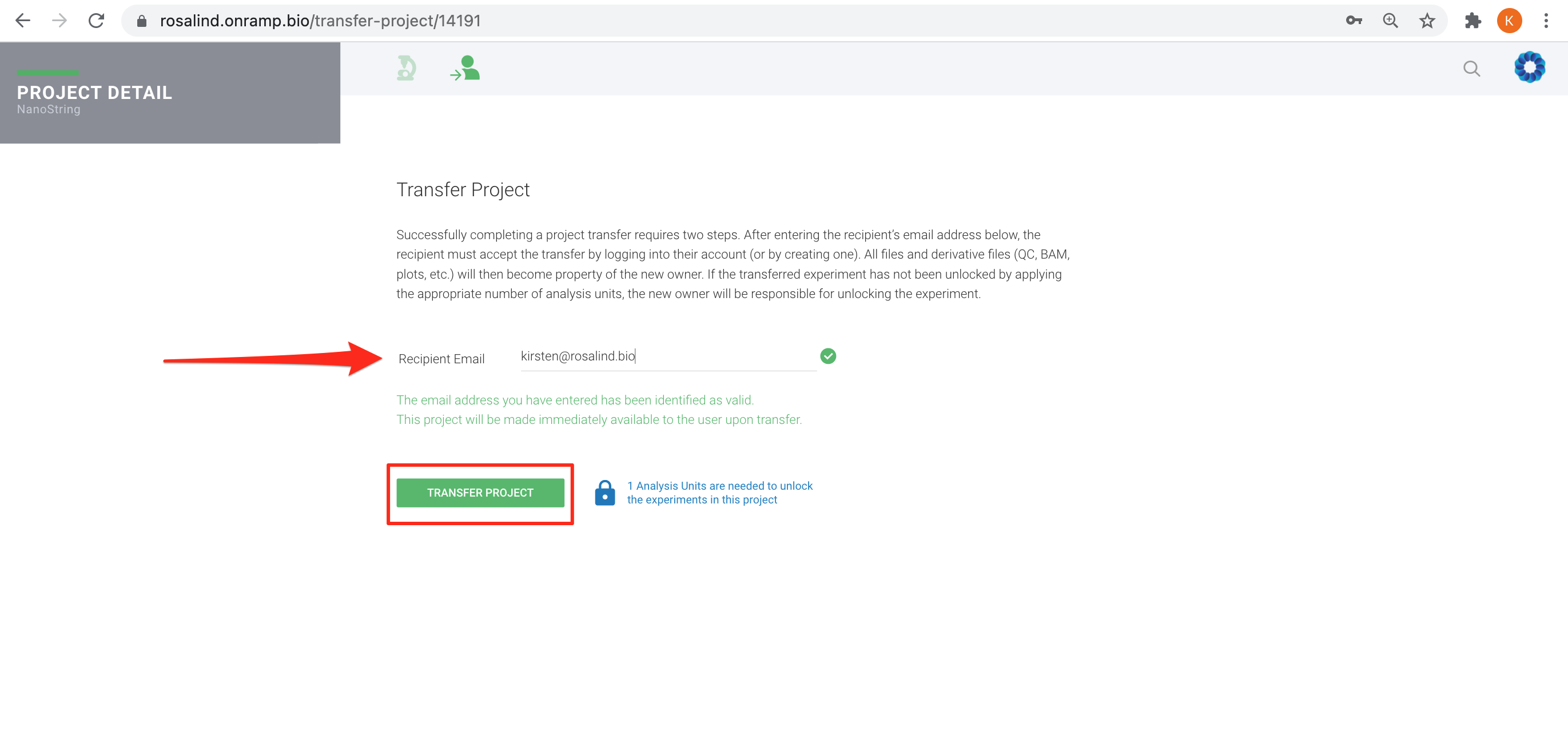Click the TRANSFER PROJECT button
1568x730 pixels.
click(480, 493)
